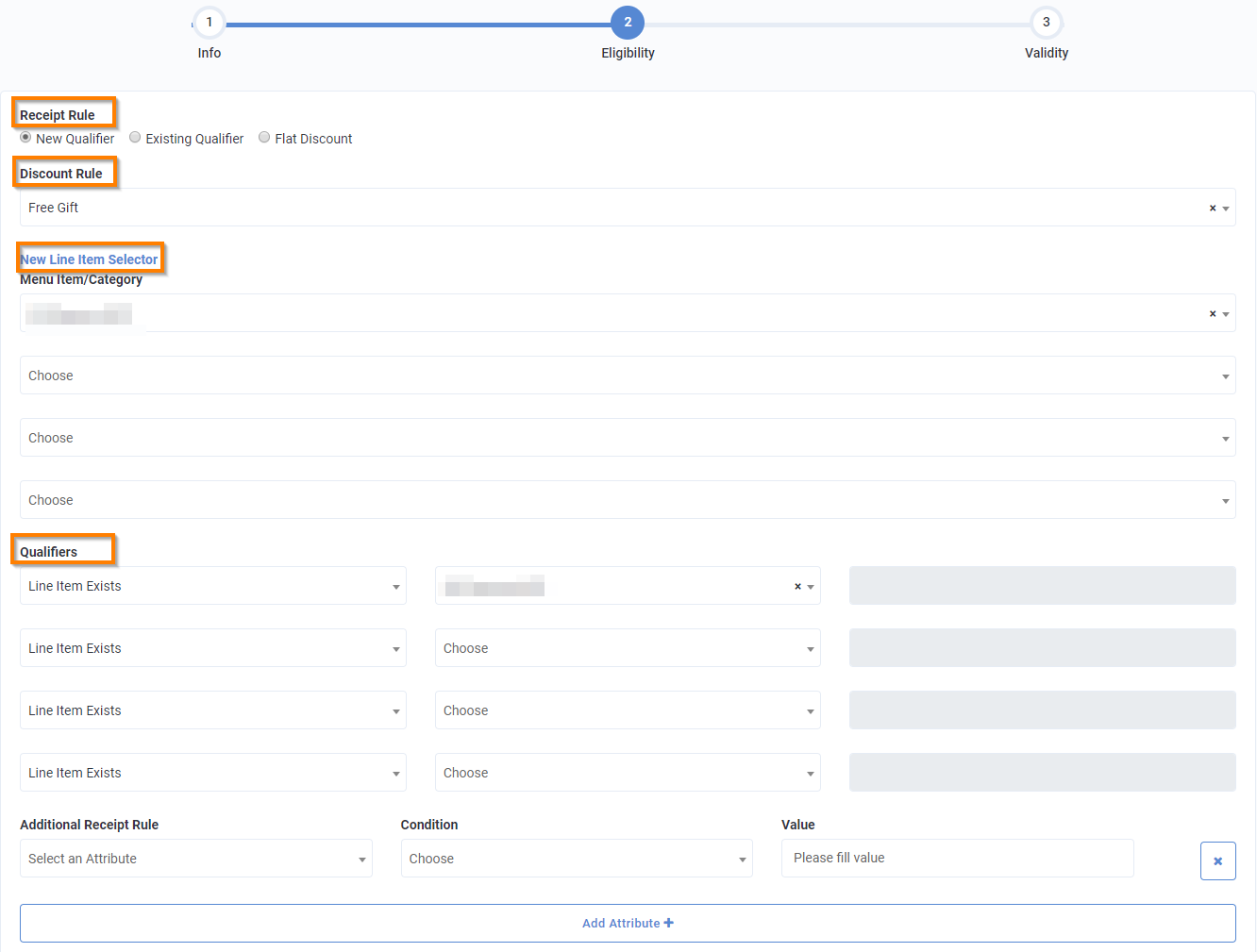Select the New Qualifier radio button
This screenshot has width=1257, height=952.
26,138
